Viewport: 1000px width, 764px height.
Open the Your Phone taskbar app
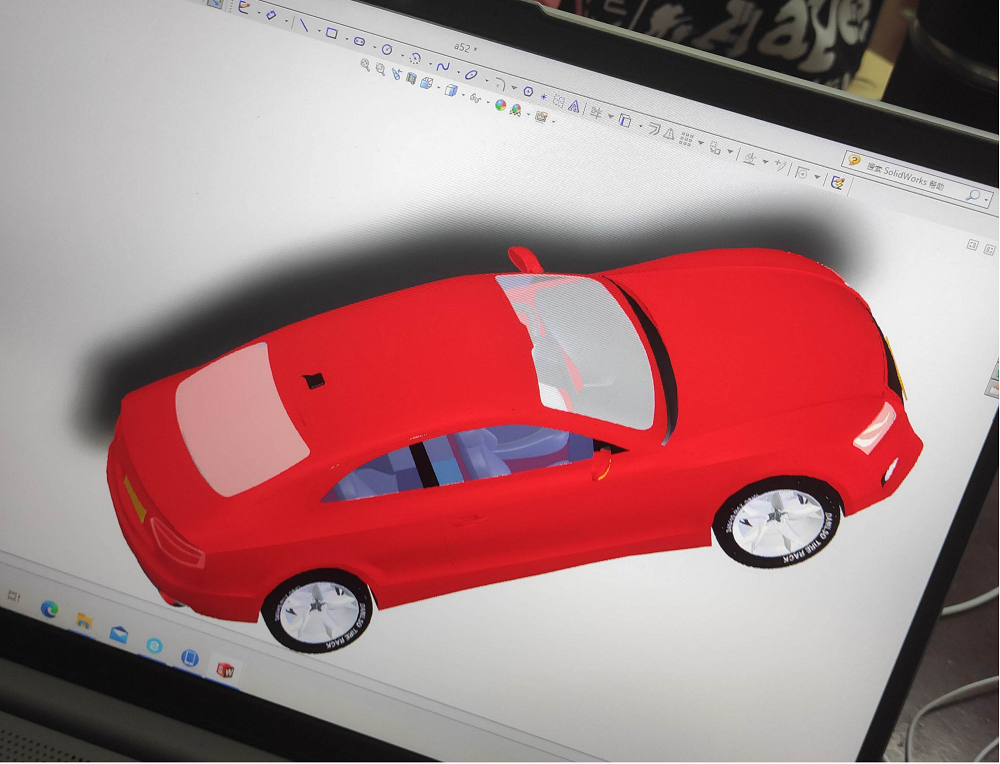point(190,657)
